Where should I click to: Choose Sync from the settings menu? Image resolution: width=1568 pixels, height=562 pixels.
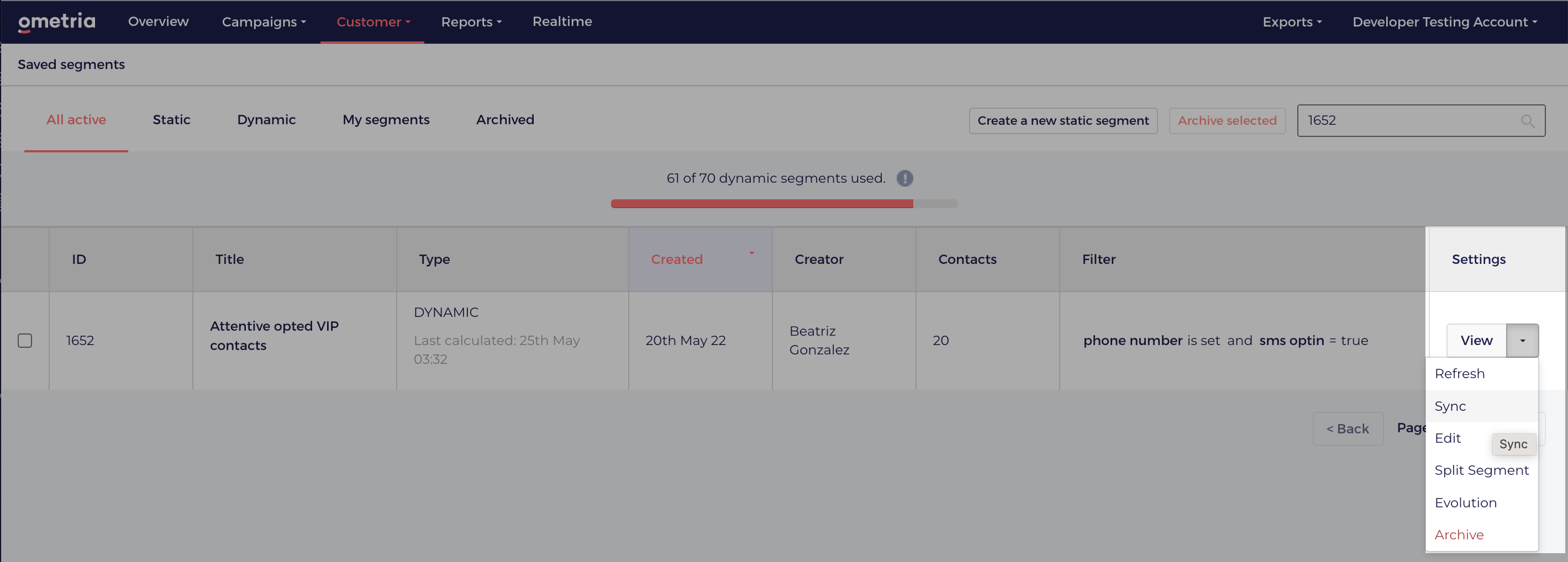[x=1482, y=406]
